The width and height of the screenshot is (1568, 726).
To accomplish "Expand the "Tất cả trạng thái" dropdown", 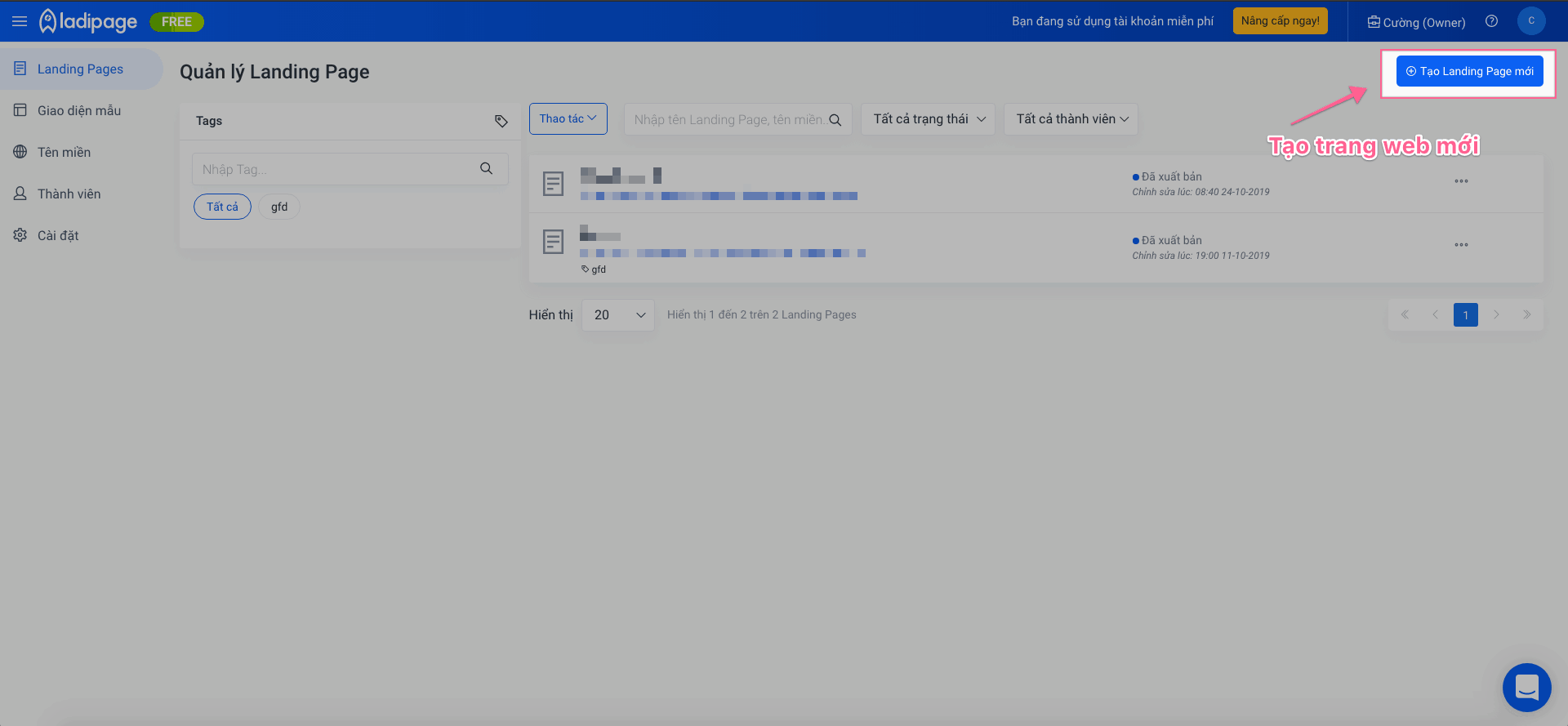I will click(x=929, y=119).
